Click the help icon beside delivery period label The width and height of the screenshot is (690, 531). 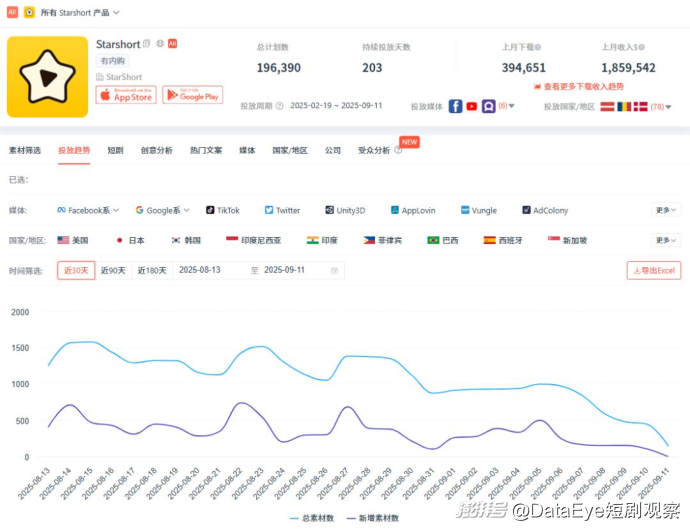click(x=279, y=106)
